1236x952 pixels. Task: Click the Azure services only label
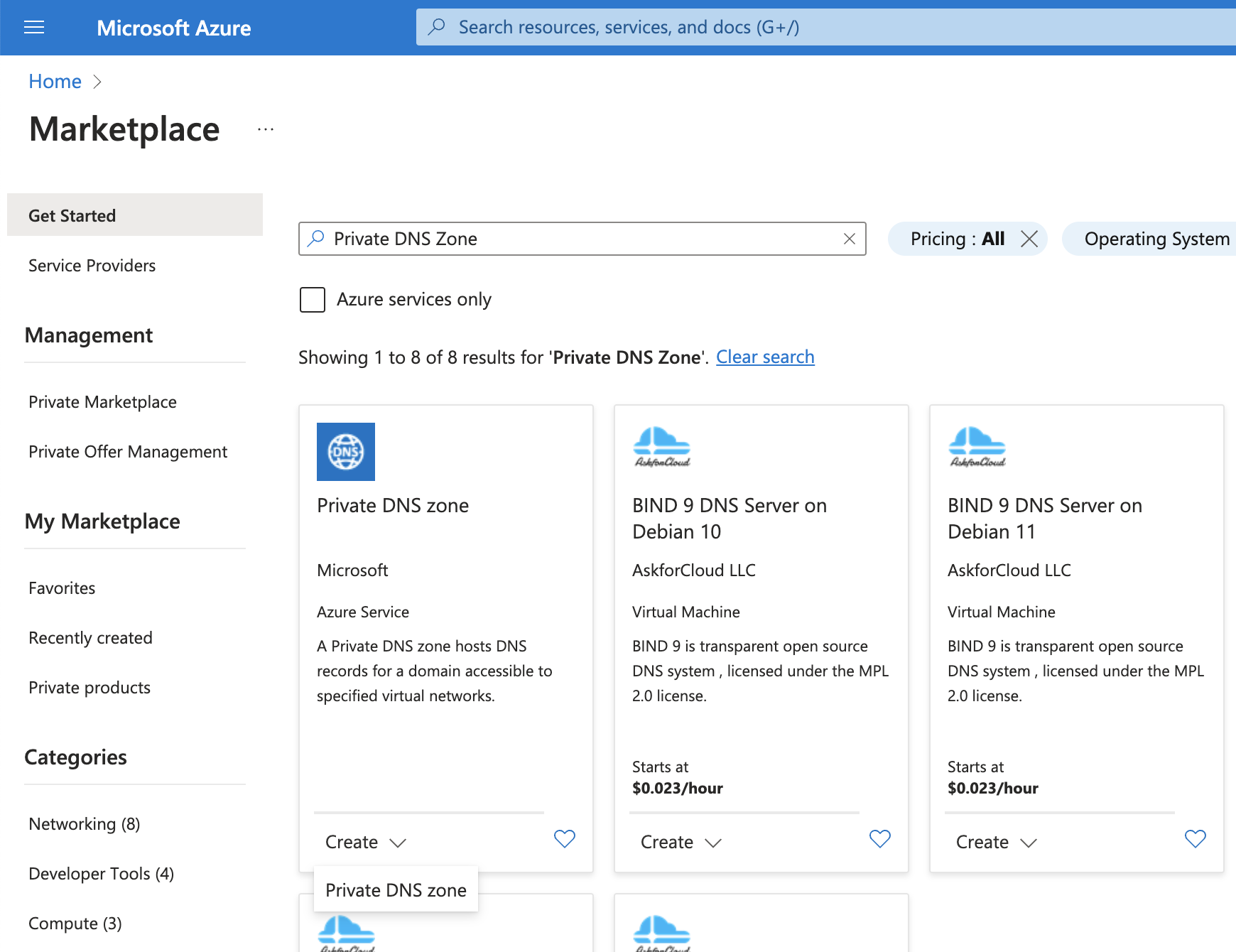tap(414, 300)
